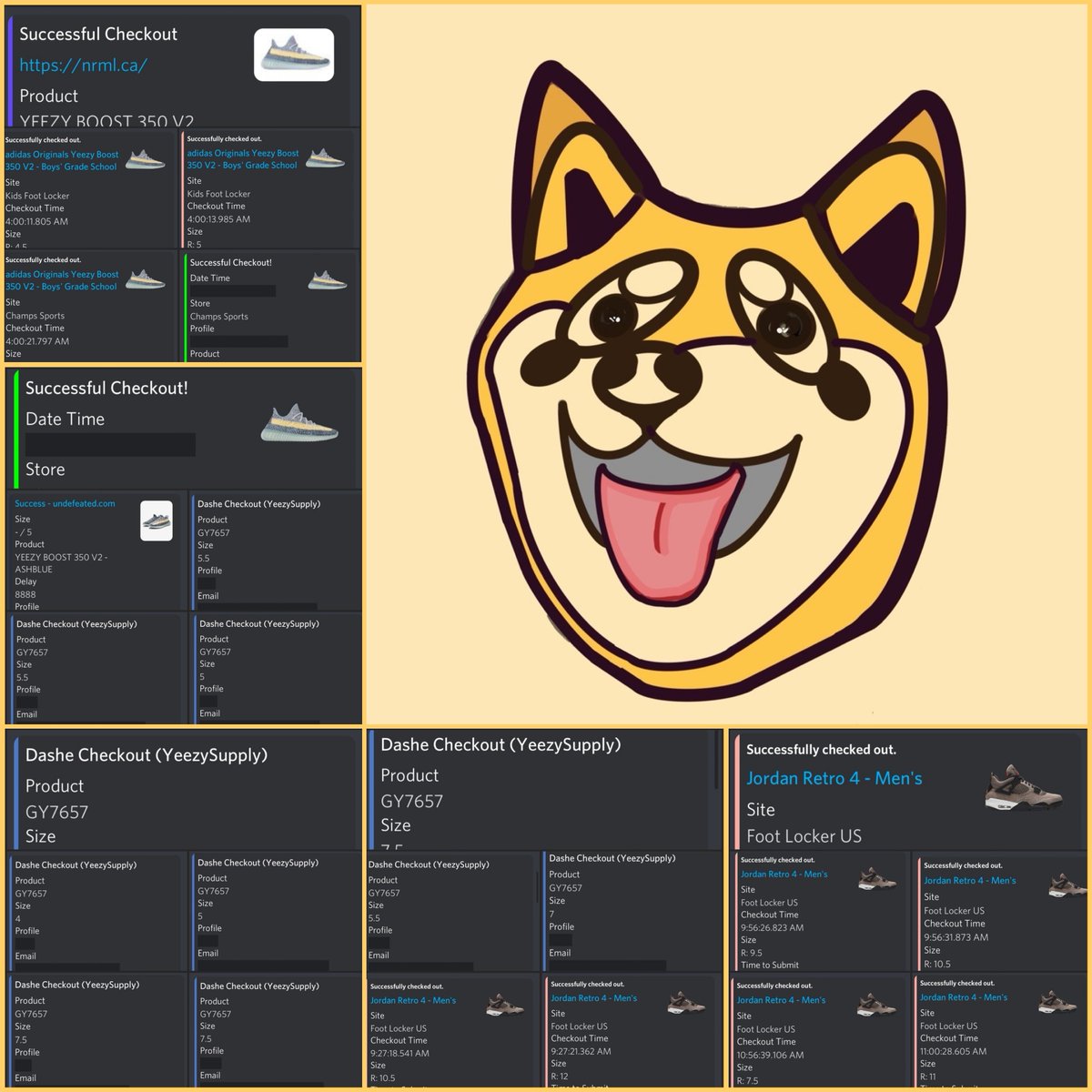Viewport: 1092px width, 1092px height.
Task: Click the Jordan thumbnail in the 9:27:18.541 AM card
Action: [x=504, y=1006]
